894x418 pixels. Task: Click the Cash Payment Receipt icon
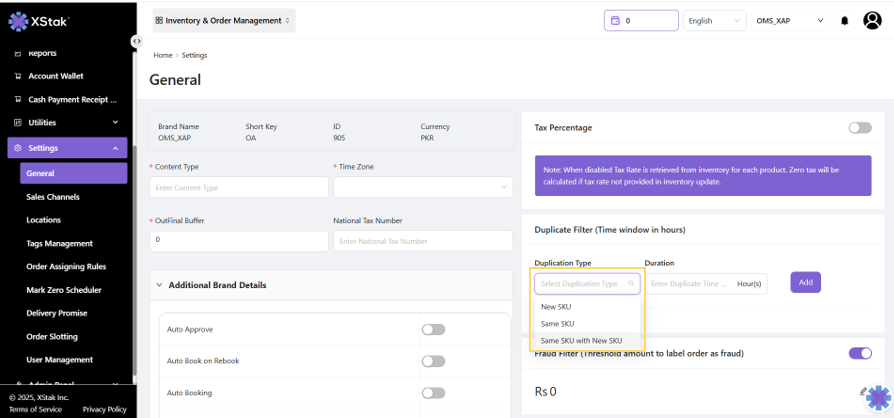click(17, 99)
